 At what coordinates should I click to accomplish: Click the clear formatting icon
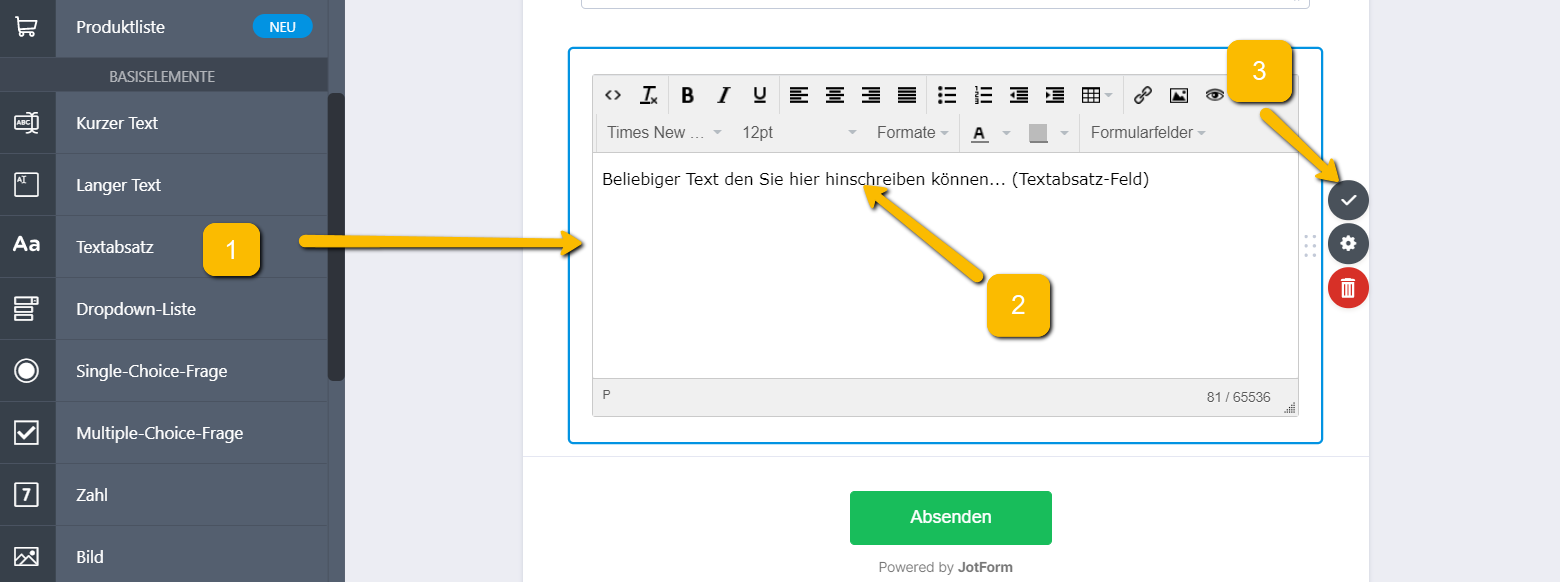pyautogui.click(x=649, y=95)
